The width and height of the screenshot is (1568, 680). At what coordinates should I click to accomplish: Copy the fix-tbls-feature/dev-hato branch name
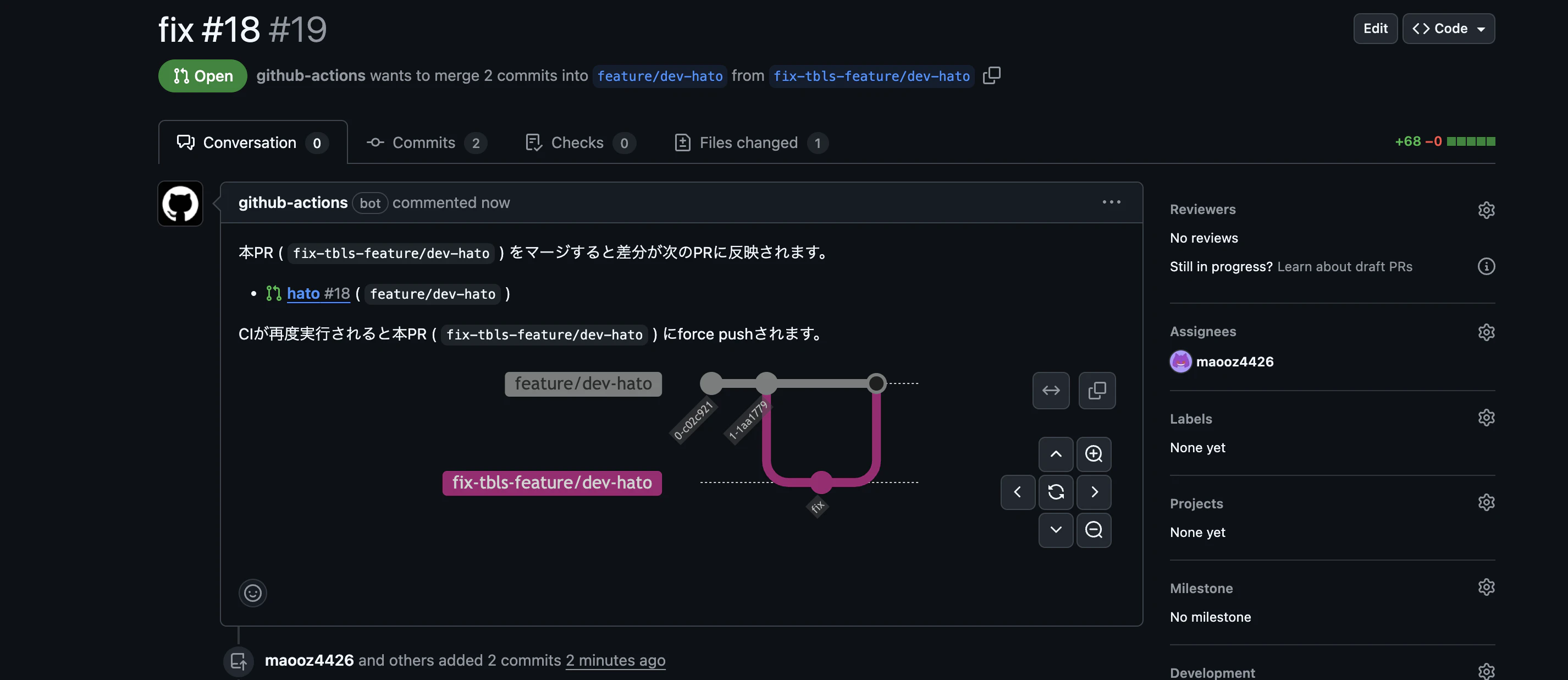click(992, 75)
